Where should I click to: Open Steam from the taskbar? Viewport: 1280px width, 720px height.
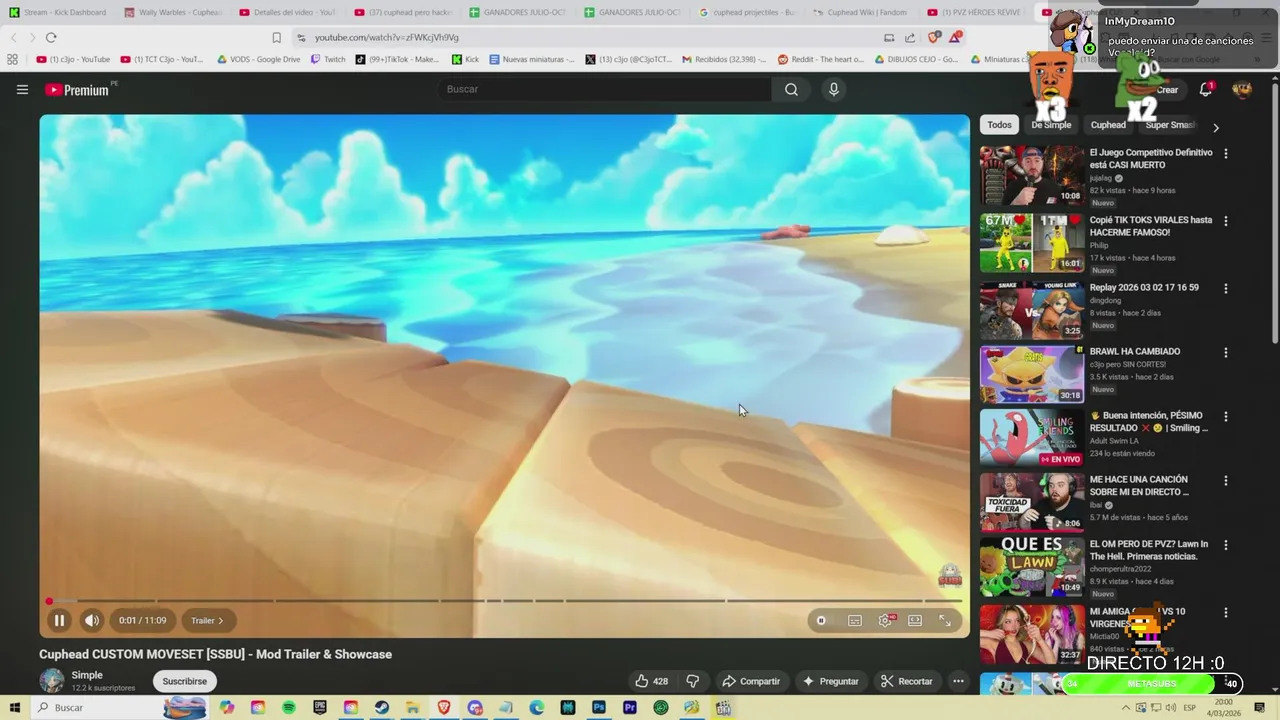coord(382,708)
